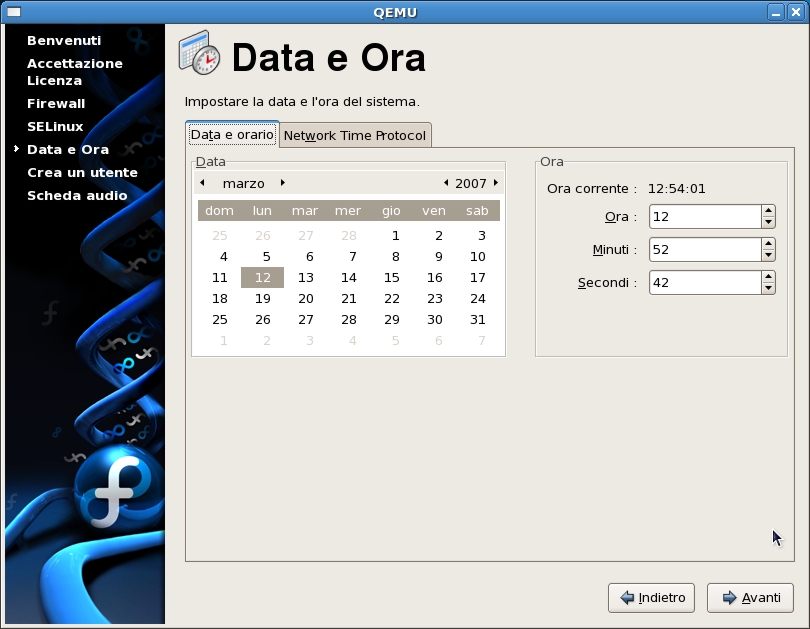
Task: Go to previous year arrow beside 2007
Action: tap(446, 183)
